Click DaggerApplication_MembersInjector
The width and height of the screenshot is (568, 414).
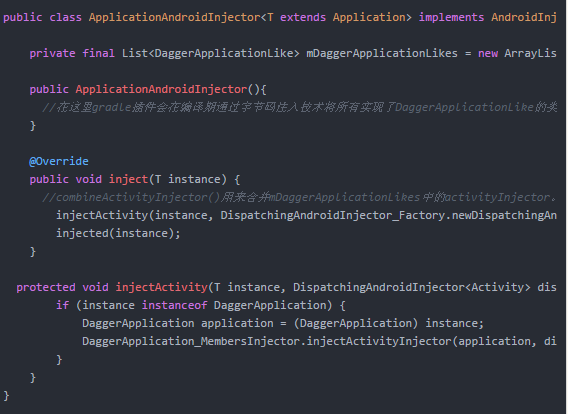coord(191,341)
